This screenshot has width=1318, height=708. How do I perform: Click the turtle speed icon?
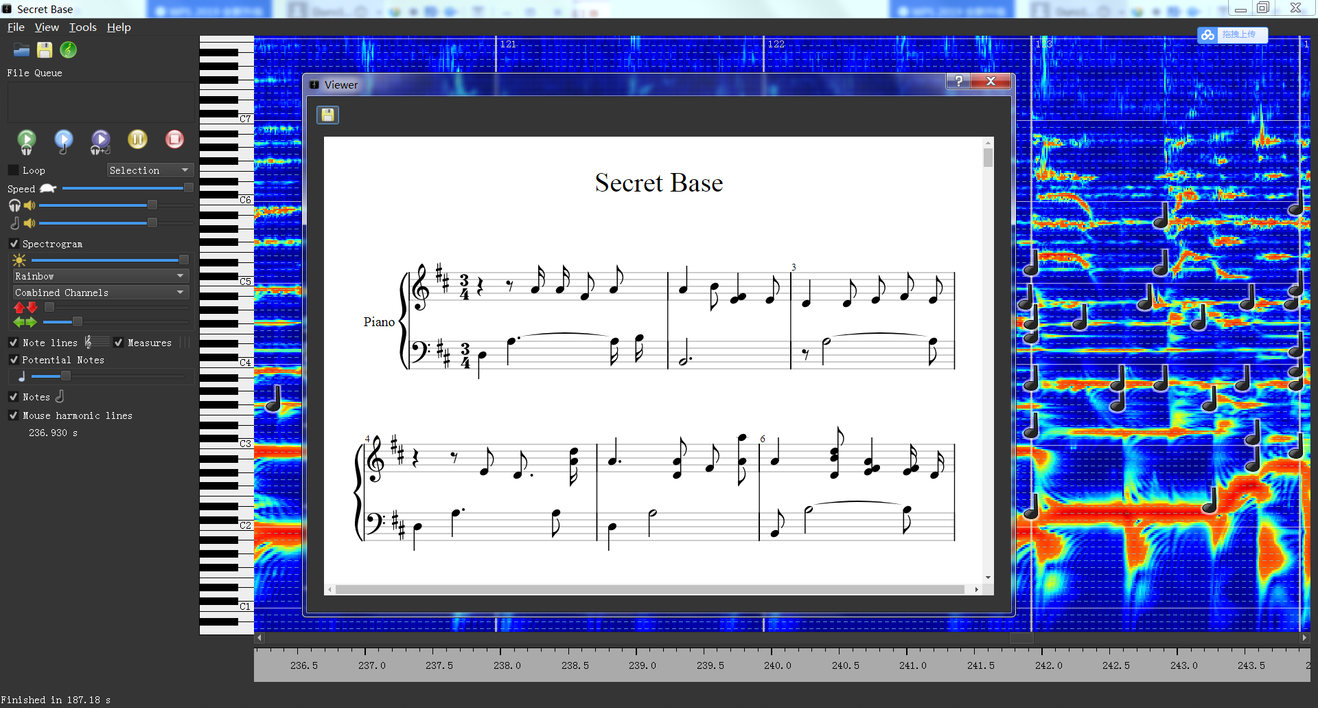[x=47, y=188]
